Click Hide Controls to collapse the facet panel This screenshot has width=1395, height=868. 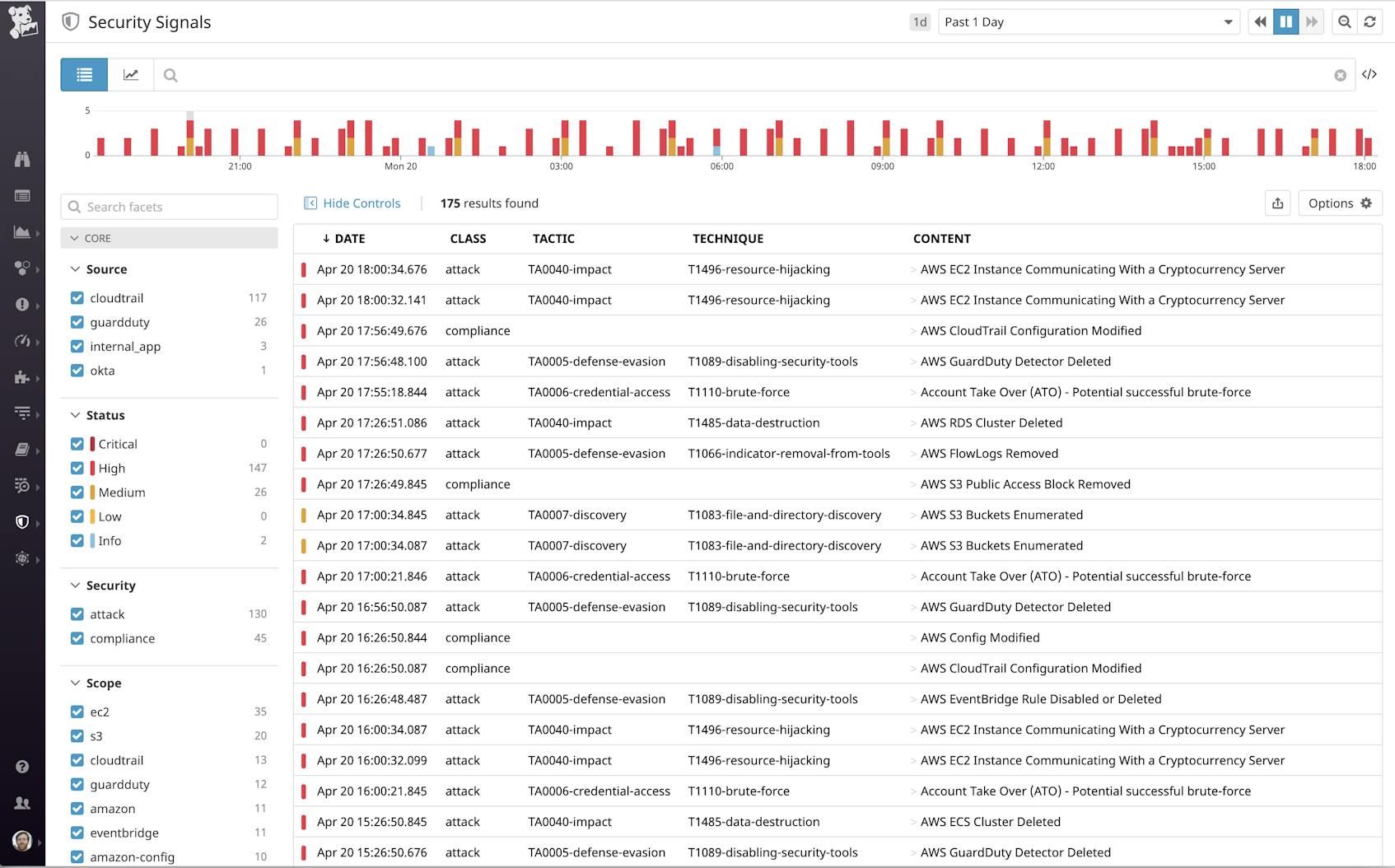pos(352,203)
